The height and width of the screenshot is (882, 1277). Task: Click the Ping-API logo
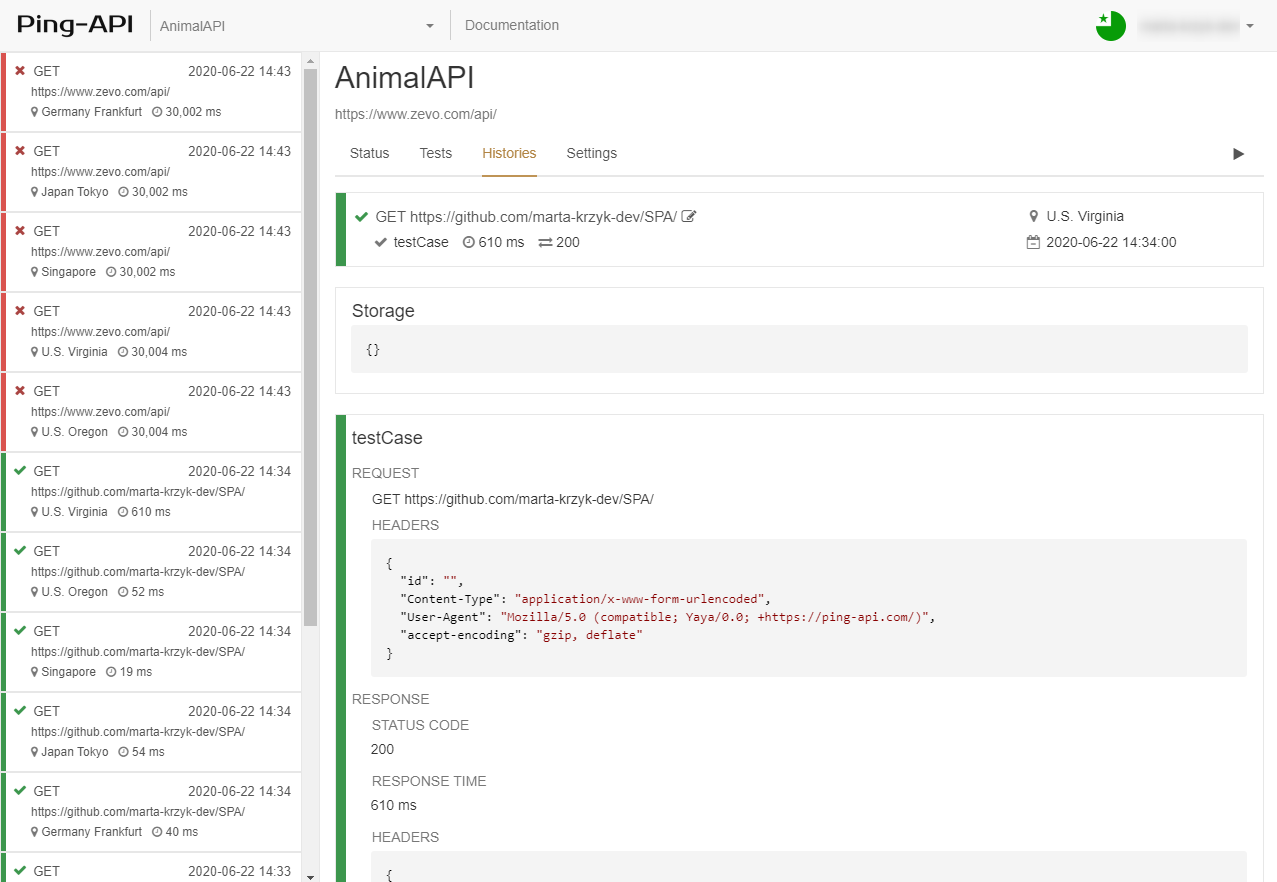(x=75, y=26)
